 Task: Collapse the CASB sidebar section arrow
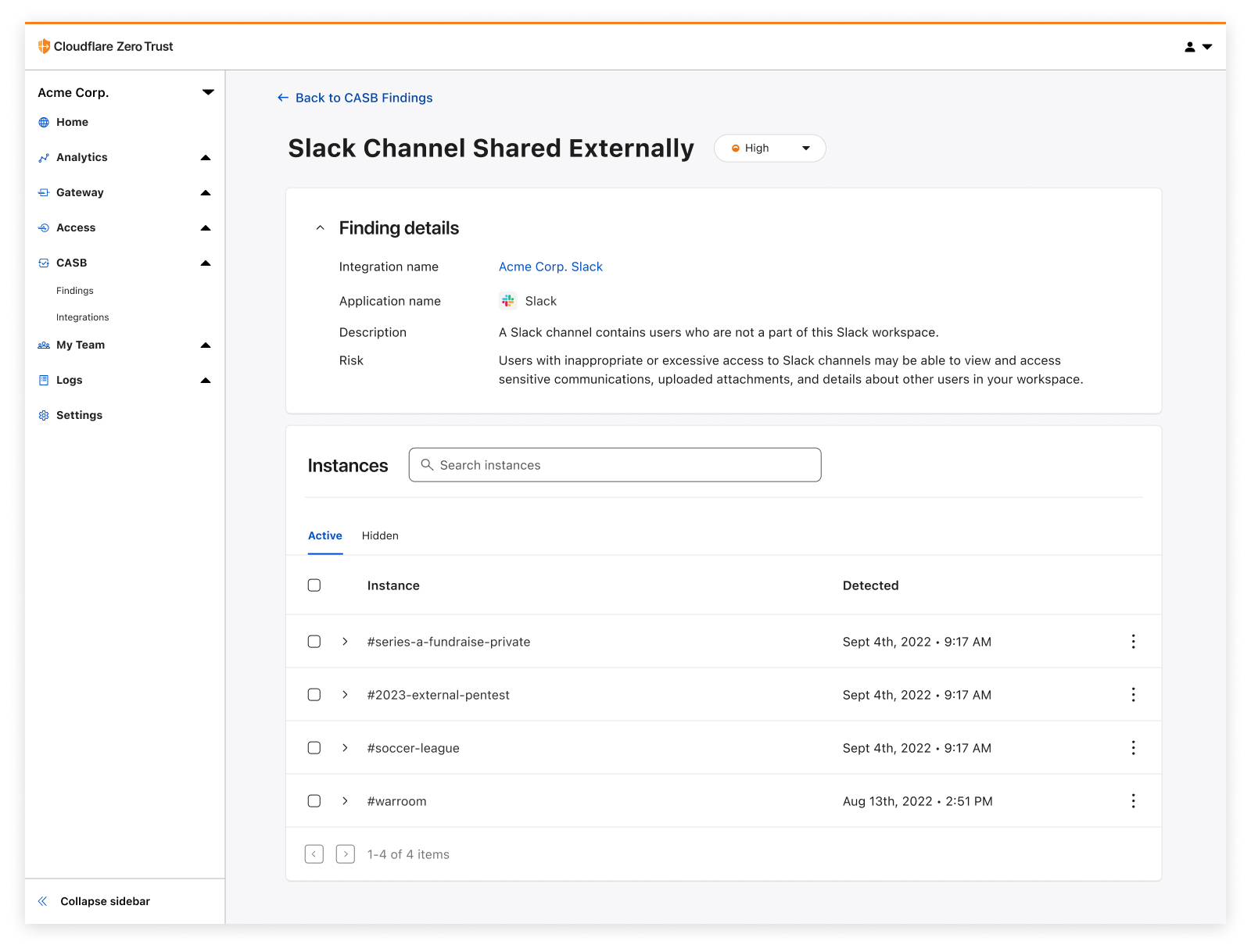(x=206, y=263)
